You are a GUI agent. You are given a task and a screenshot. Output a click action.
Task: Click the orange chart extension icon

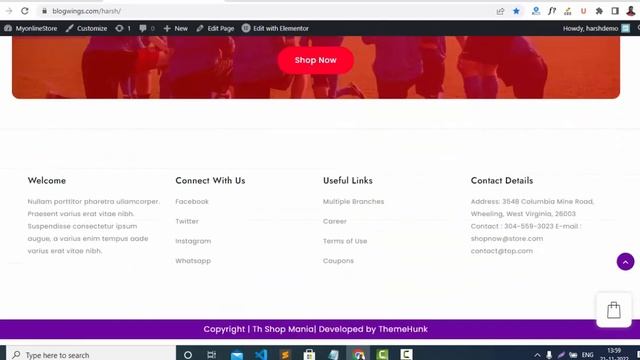[568, 11]
